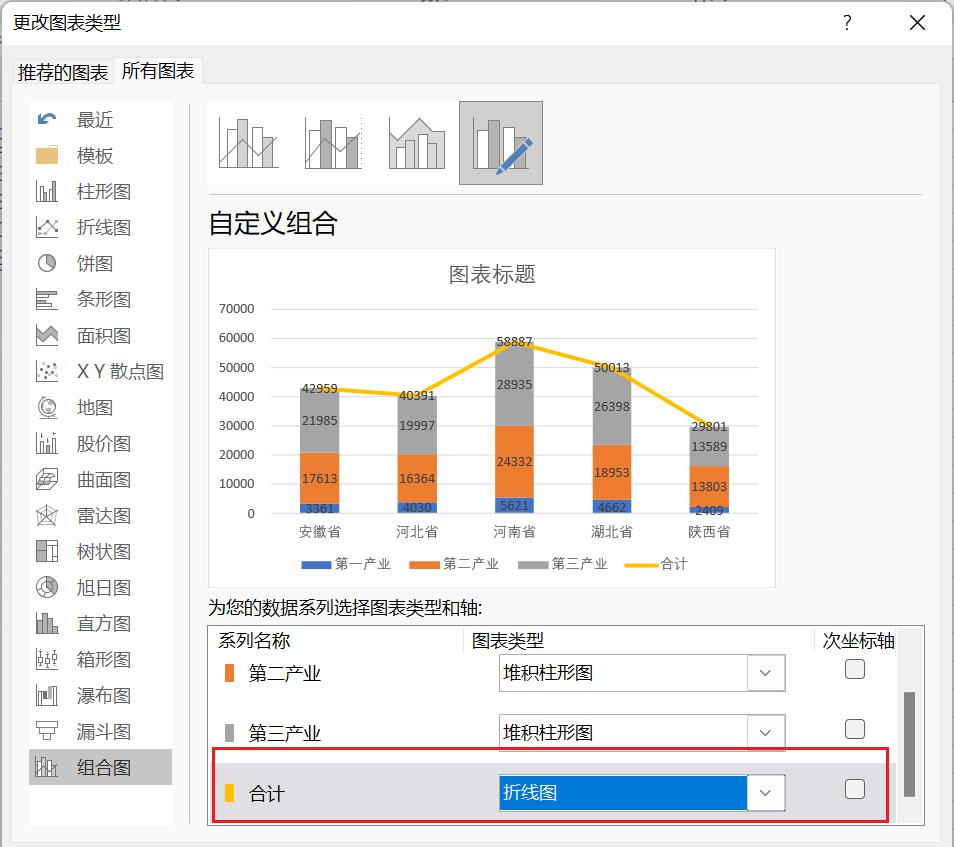Open the Templates (模板) folder icon

47,155
